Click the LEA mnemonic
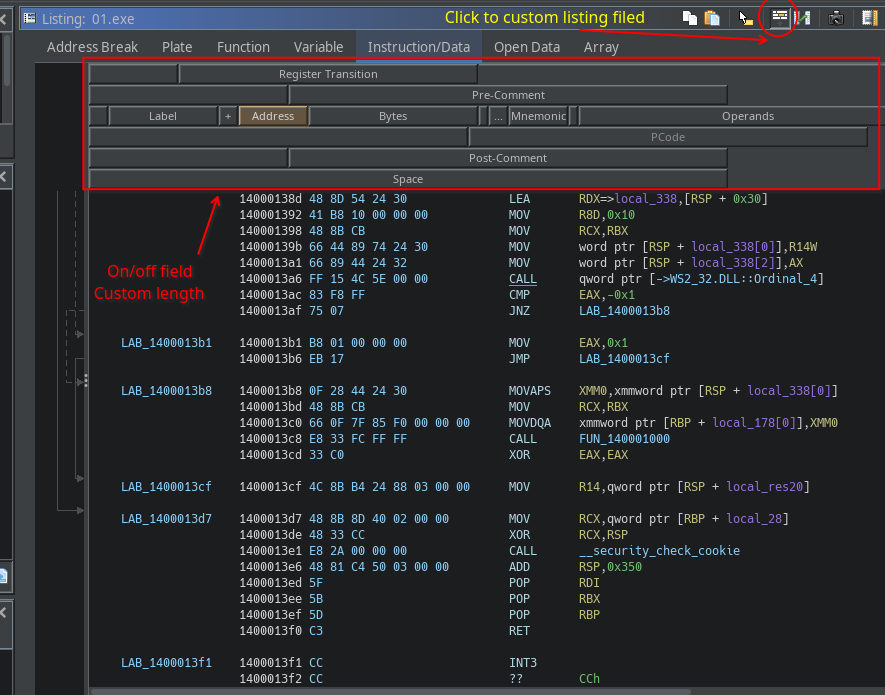Image resolution: width=885 pixels, height=695 pixels. 519,199
